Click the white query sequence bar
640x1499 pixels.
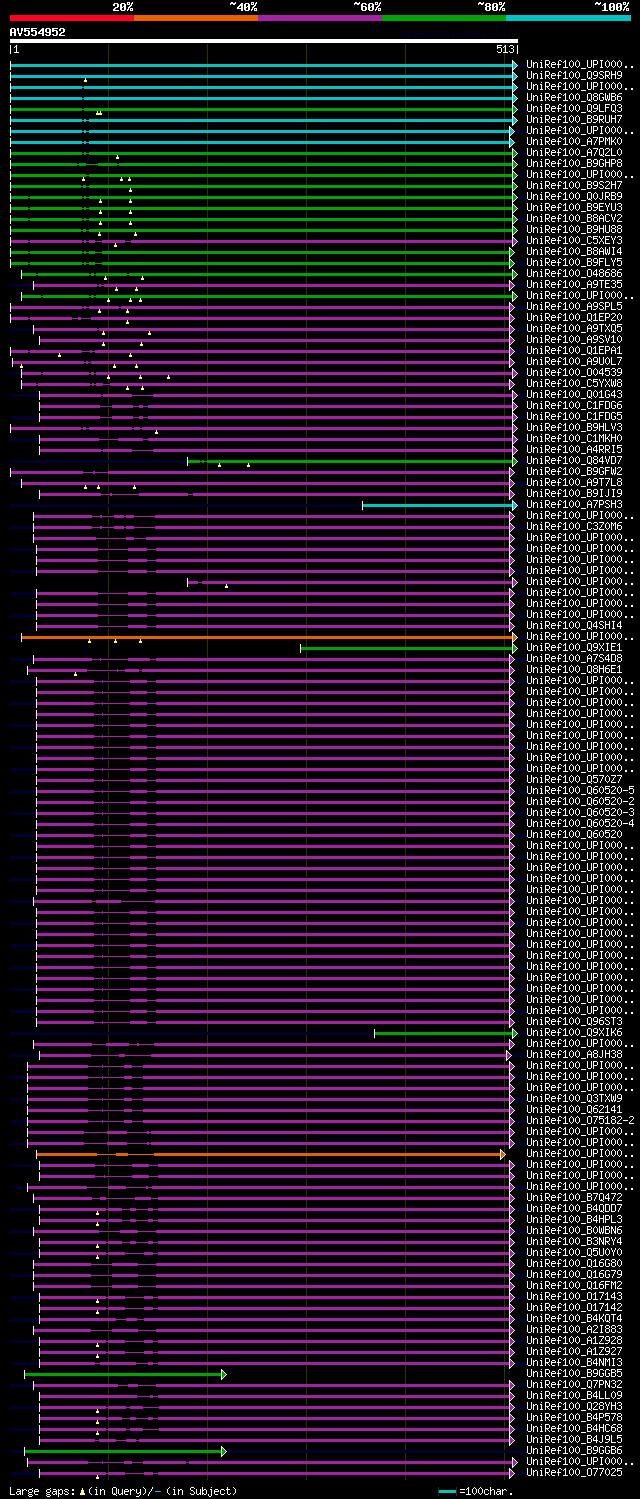[263, 41]
